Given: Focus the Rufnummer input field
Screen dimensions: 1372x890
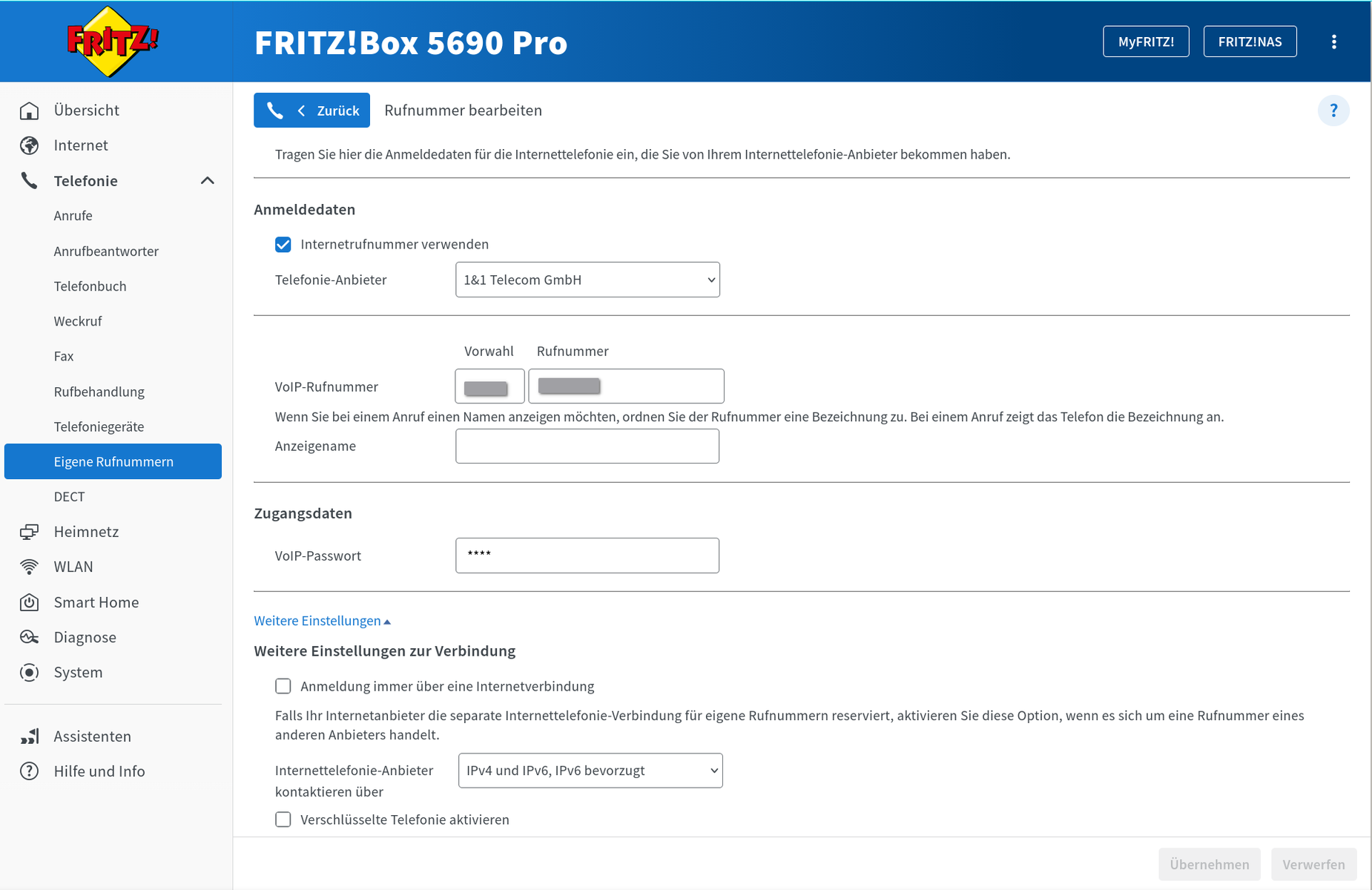Looking at the screenshot, I should click(x=627, y=386).
